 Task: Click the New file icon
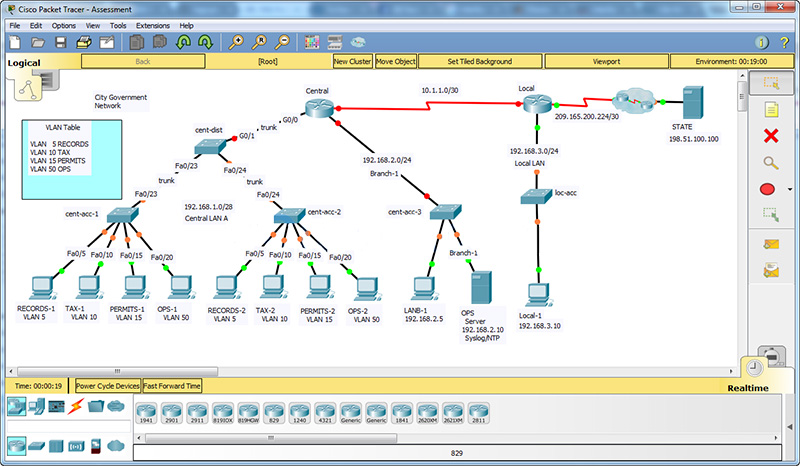click(15, 42)
